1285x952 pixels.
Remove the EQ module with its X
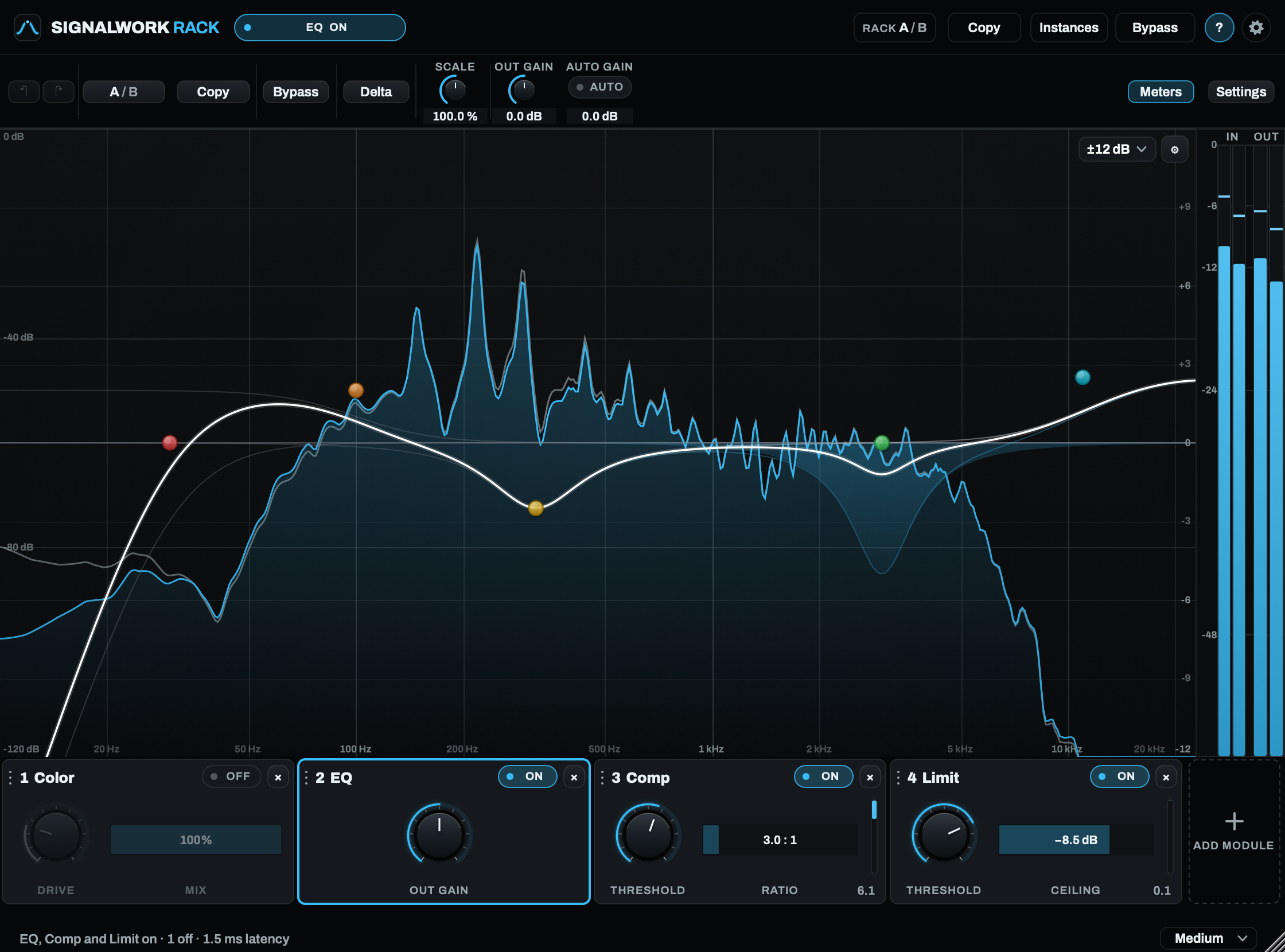[574, 778]
